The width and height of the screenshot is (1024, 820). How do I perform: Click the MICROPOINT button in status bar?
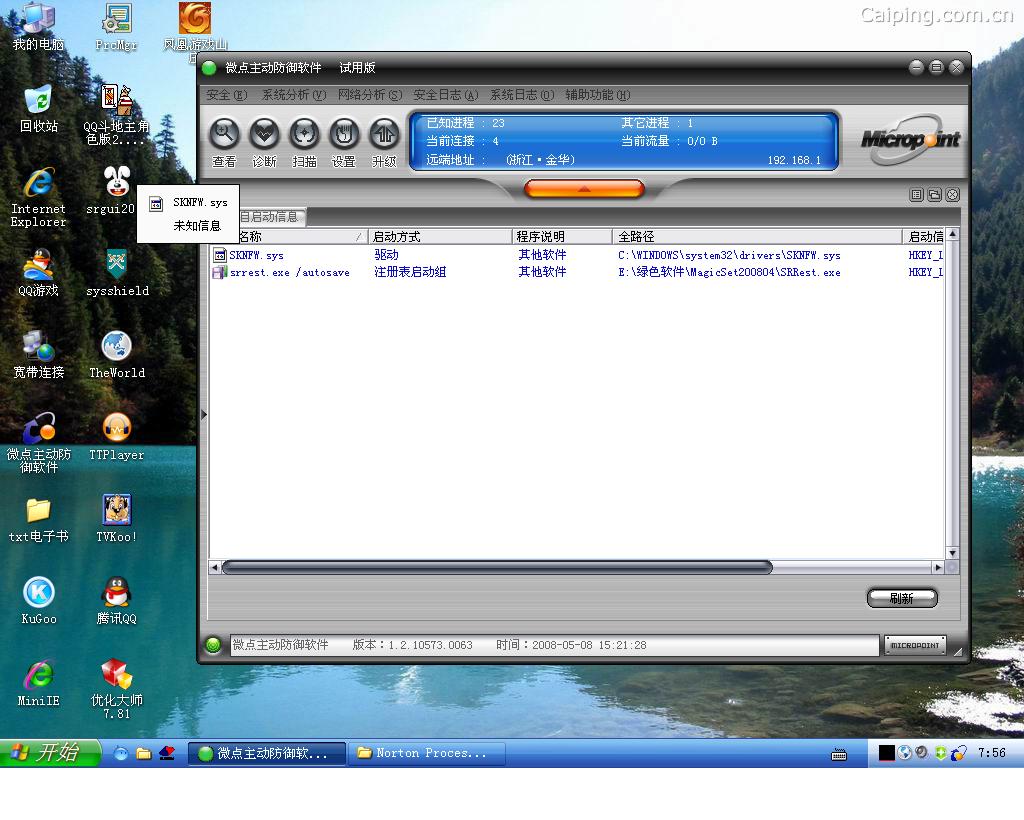pyautogui.click(x=915, y=645)
